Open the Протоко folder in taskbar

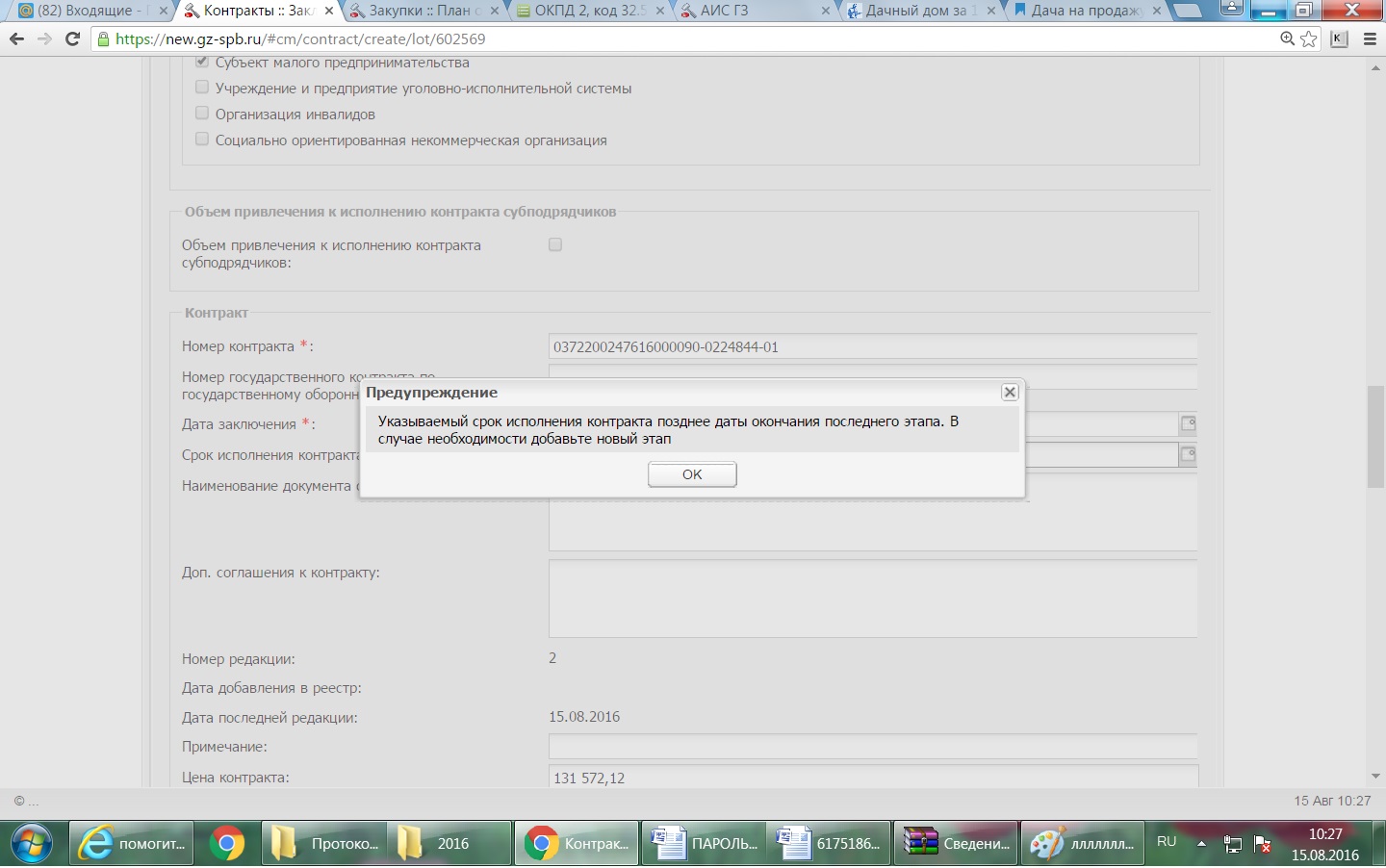click(x=324, y=844)
